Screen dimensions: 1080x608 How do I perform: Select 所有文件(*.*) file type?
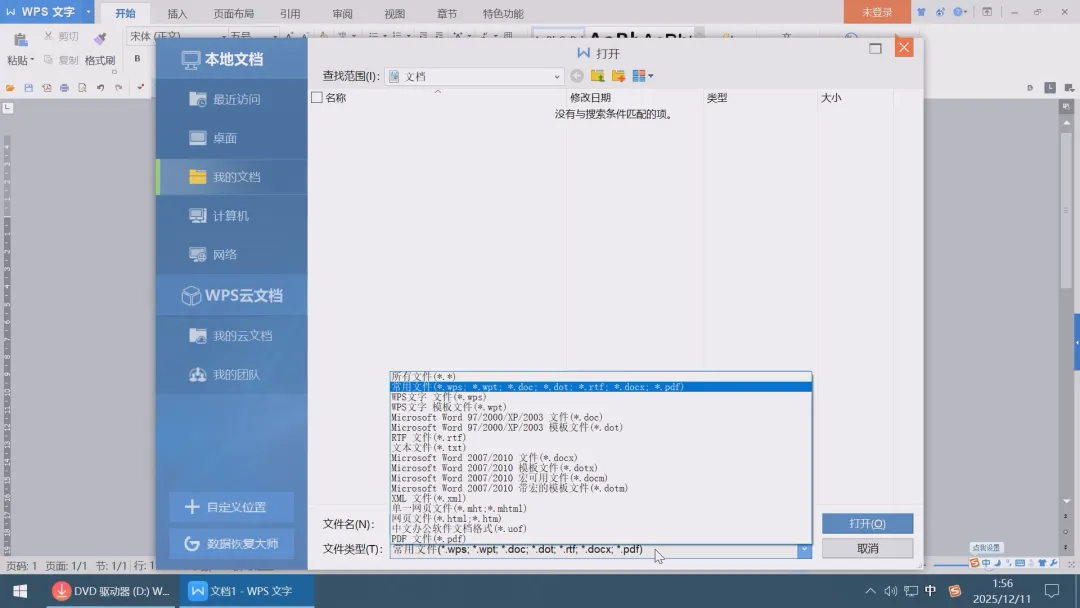(601, 377)
